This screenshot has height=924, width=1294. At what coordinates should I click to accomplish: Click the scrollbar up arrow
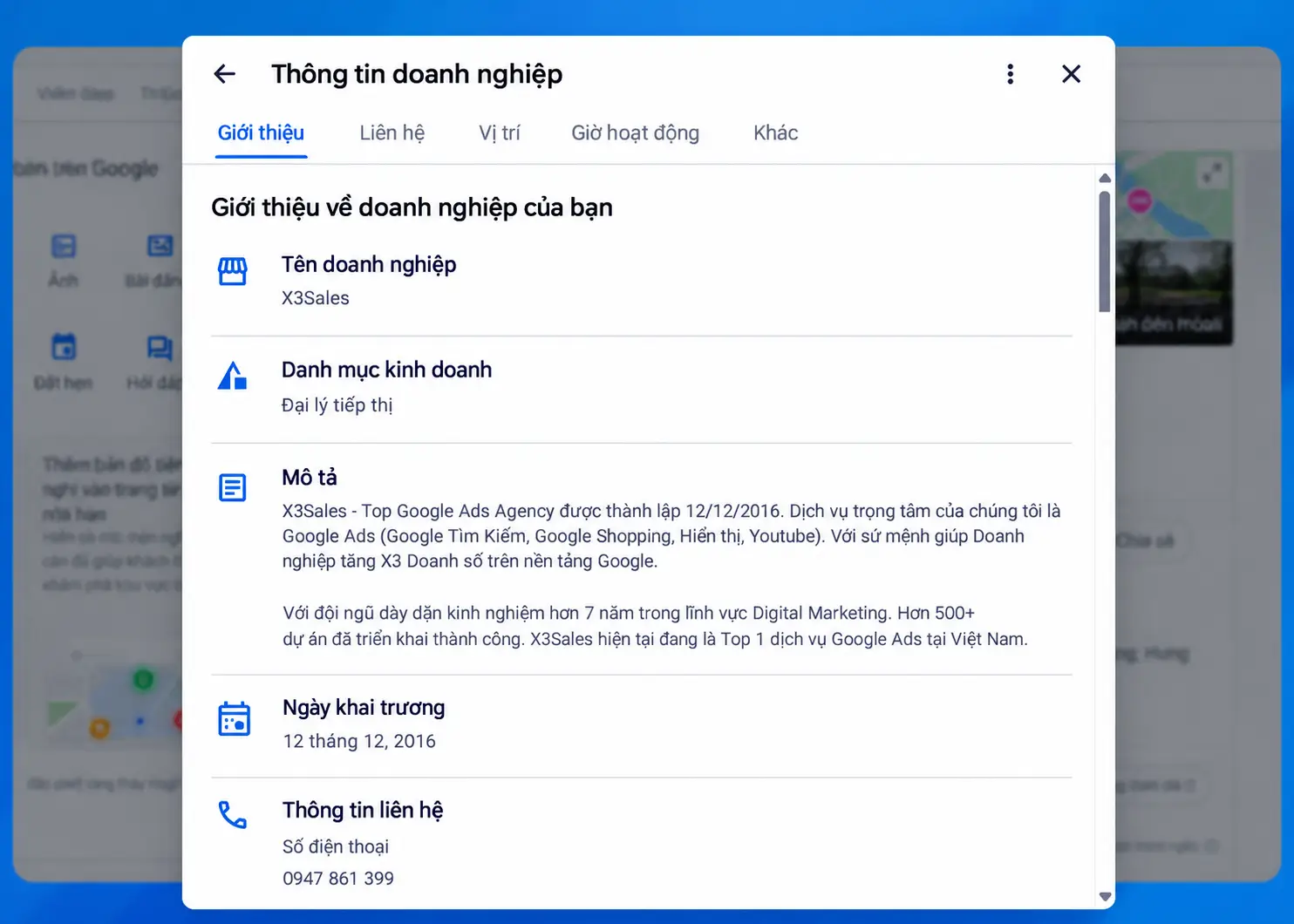tap(1105, 178)
